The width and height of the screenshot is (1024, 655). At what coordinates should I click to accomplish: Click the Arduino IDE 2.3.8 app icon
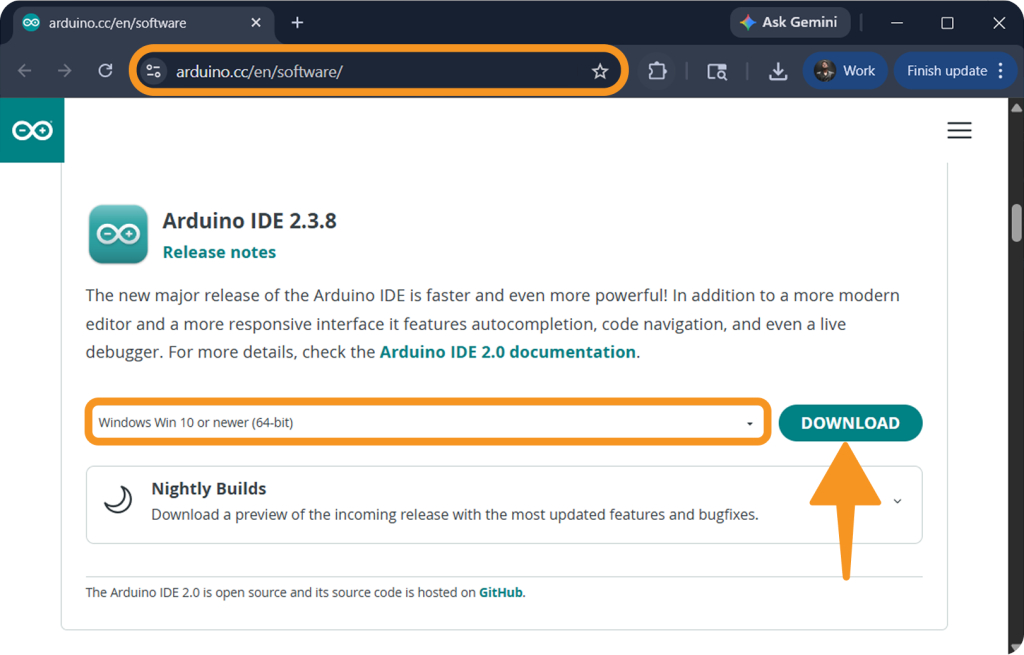click(117, 234)
